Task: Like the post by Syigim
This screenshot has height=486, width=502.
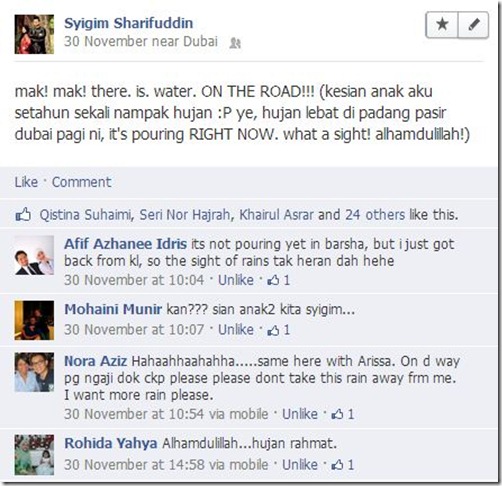Action: [x=26, y=182]
